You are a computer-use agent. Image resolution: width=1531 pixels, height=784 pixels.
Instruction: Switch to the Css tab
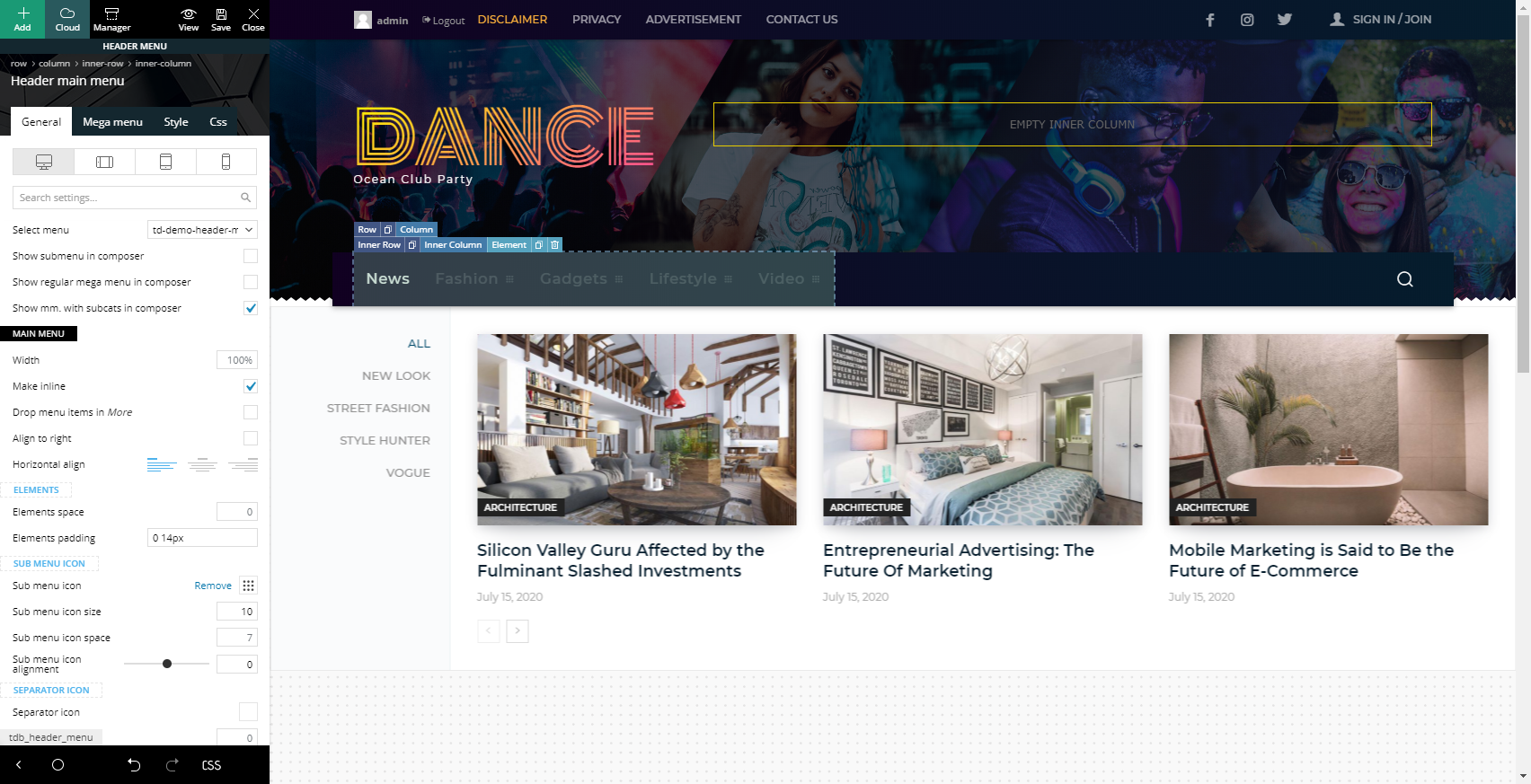(218, 122)
